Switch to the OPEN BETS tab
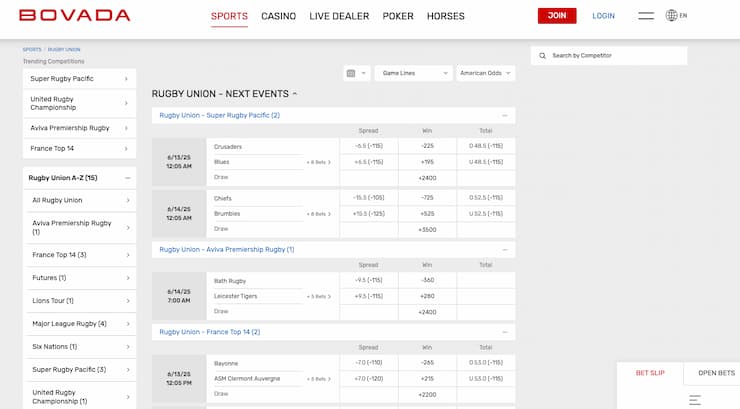This screenshot has height=409, width=740. (x=716, y=373)
